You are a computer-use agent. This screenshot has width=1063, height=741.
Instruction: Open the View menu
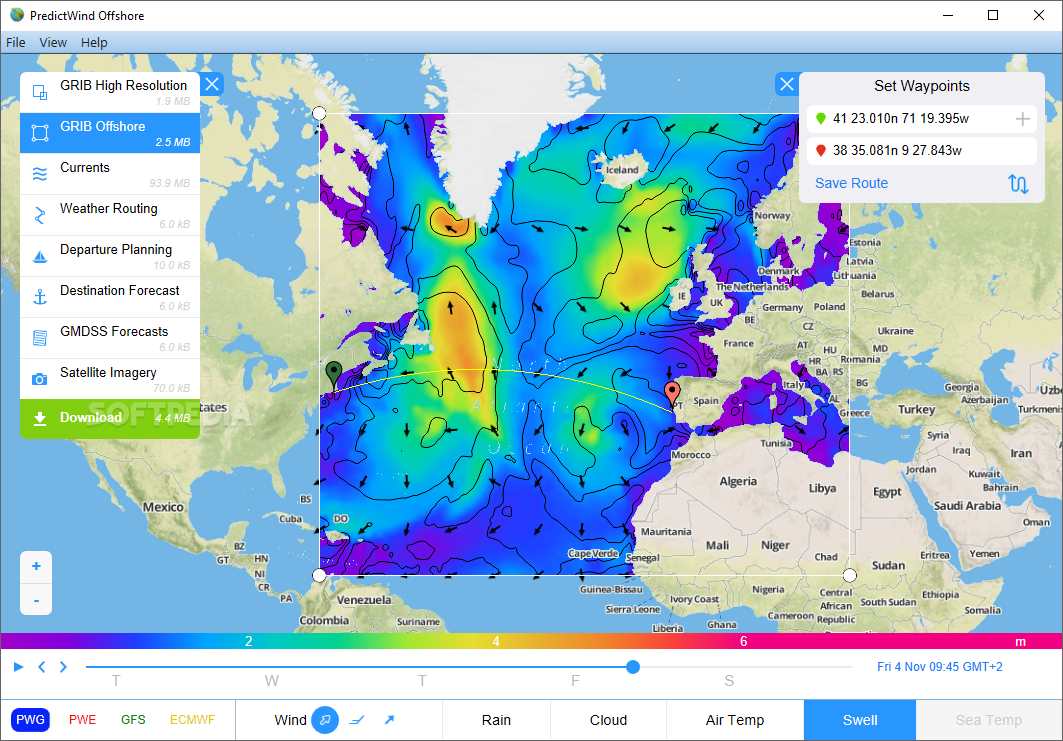tap(53, 43)
